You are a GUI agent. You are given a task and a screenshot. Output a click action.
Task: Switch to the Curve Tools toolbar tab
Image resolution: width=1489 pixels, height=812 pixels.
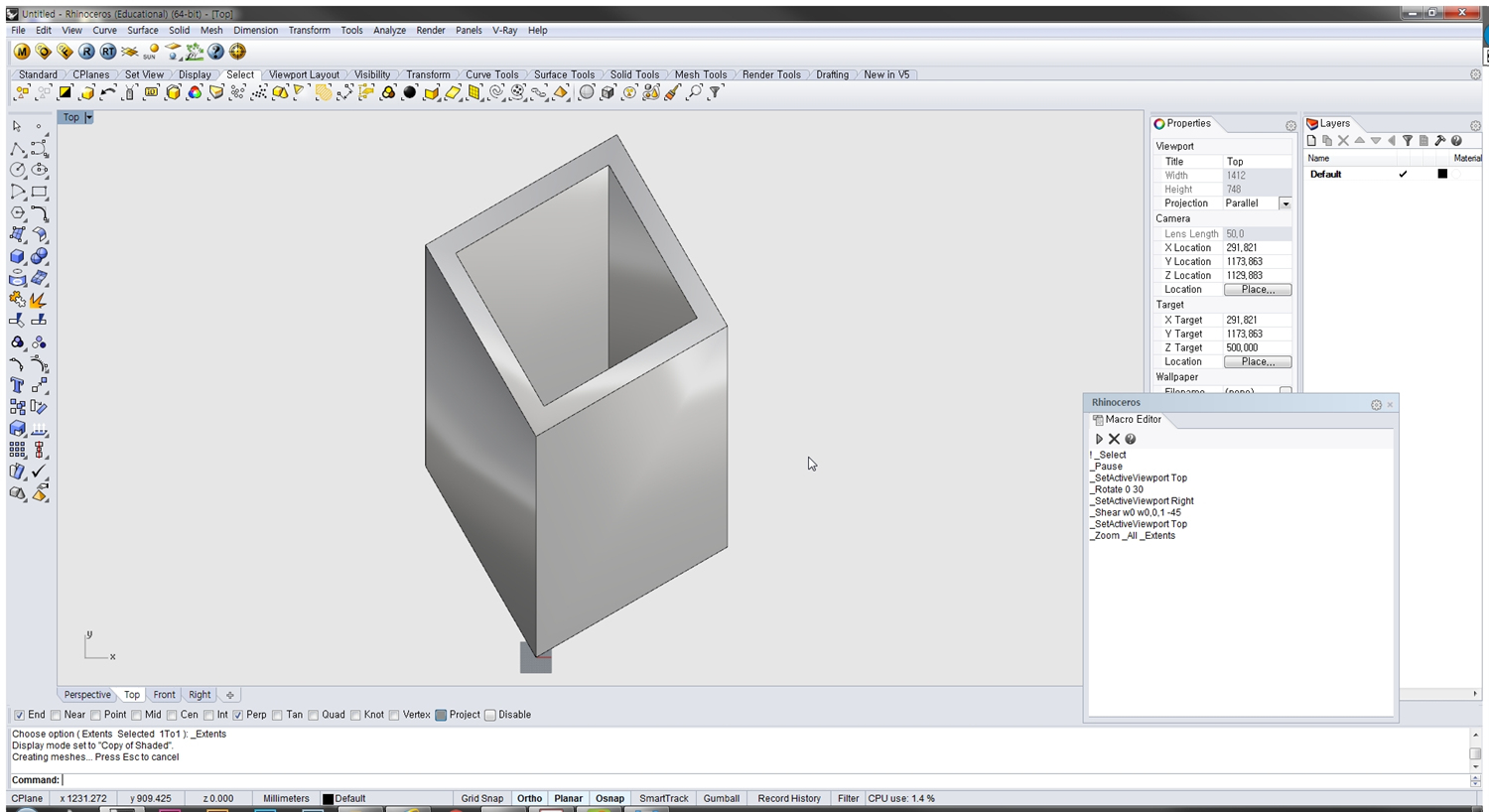click(491, 74)
